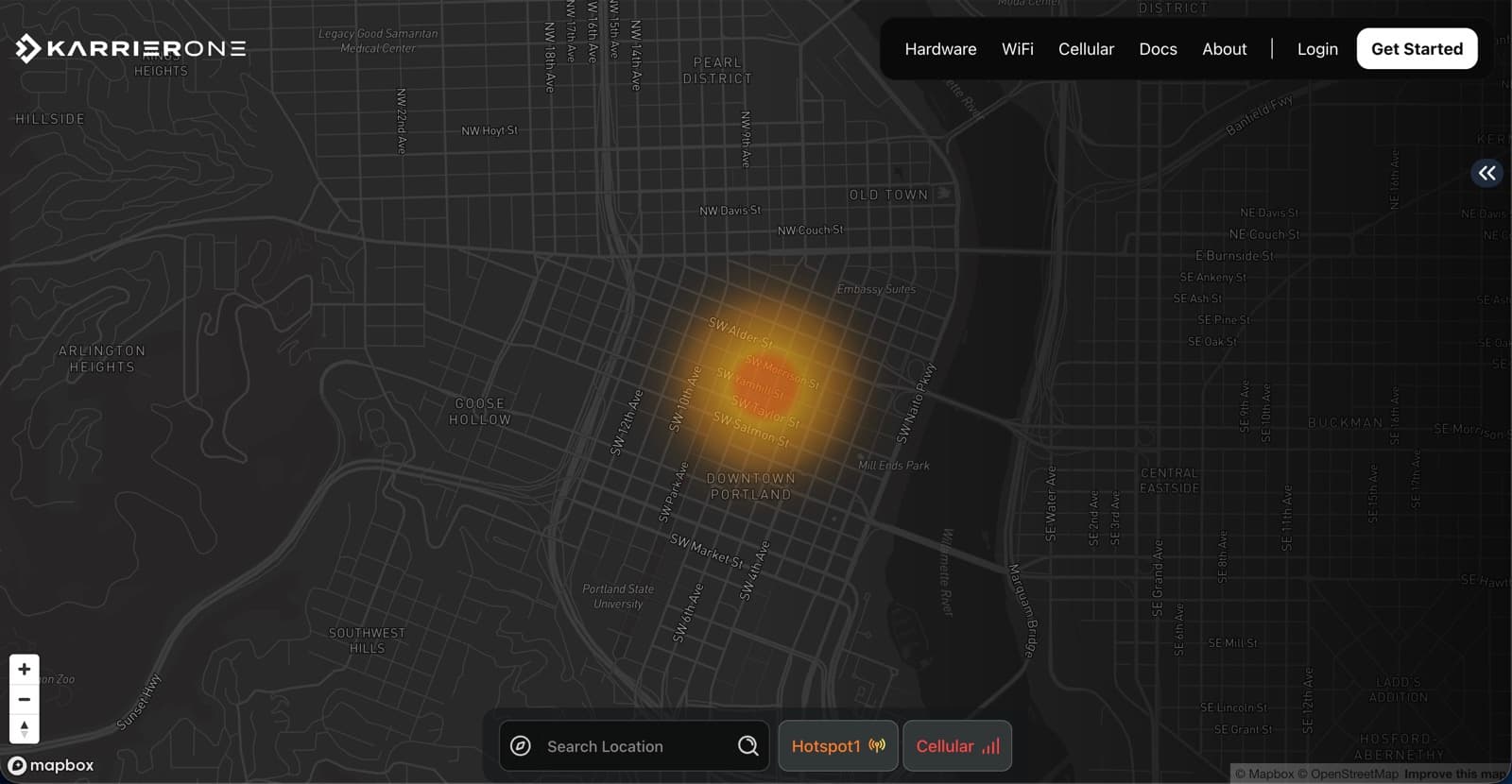The width and height of the screenshot is (1512, 784).
Task: Click the PEARL DISTRICT map label
Action: (x=718, y=71)
